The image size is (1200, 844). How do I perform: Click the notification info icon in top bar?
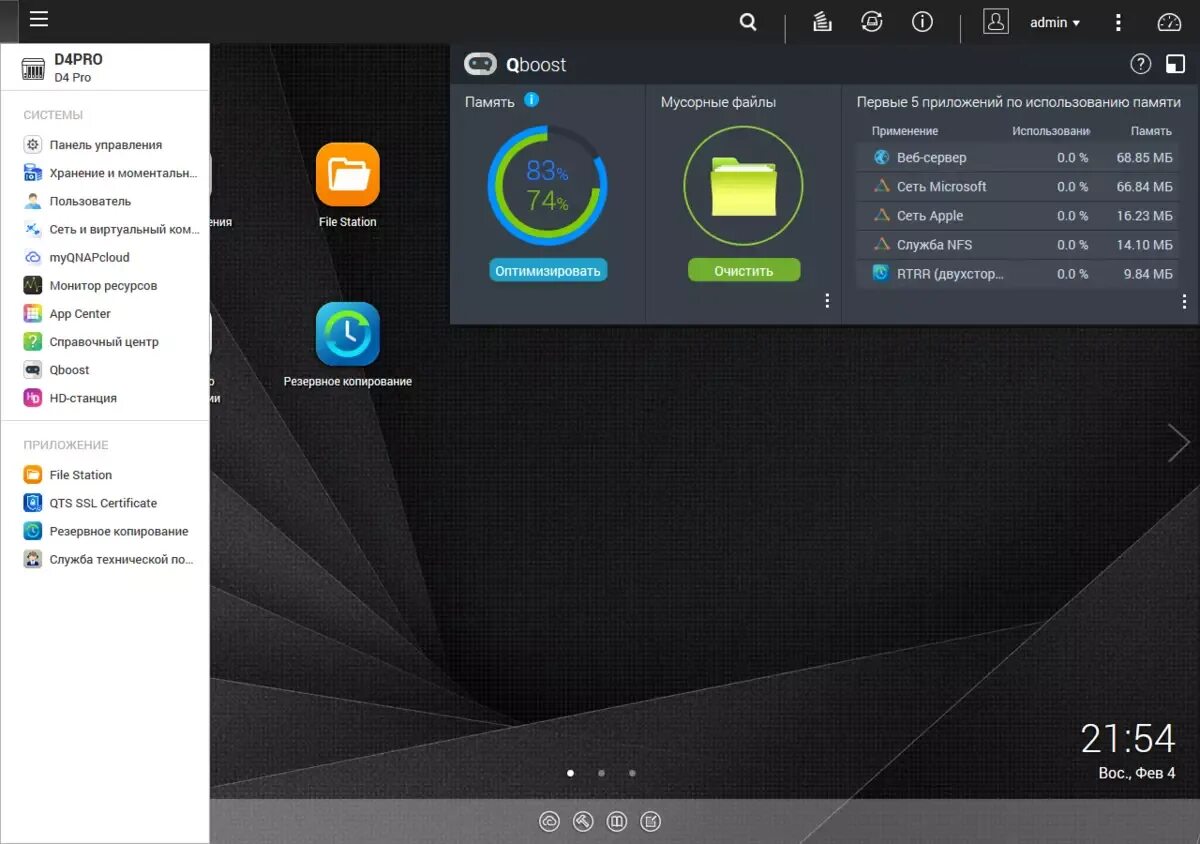(x=921, y=21)
